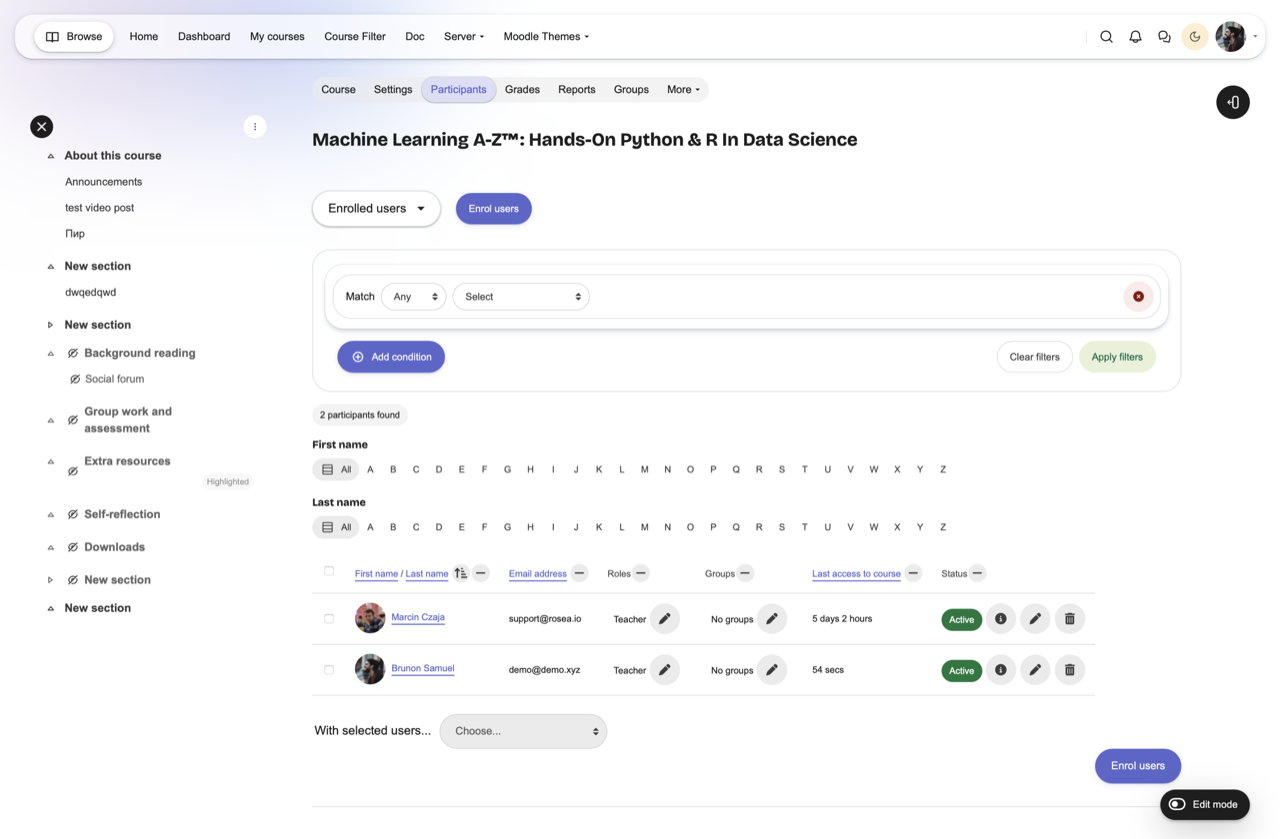1280x839 pixels.
Task: Tick the select-all participants checkbox
Action: 329,571
